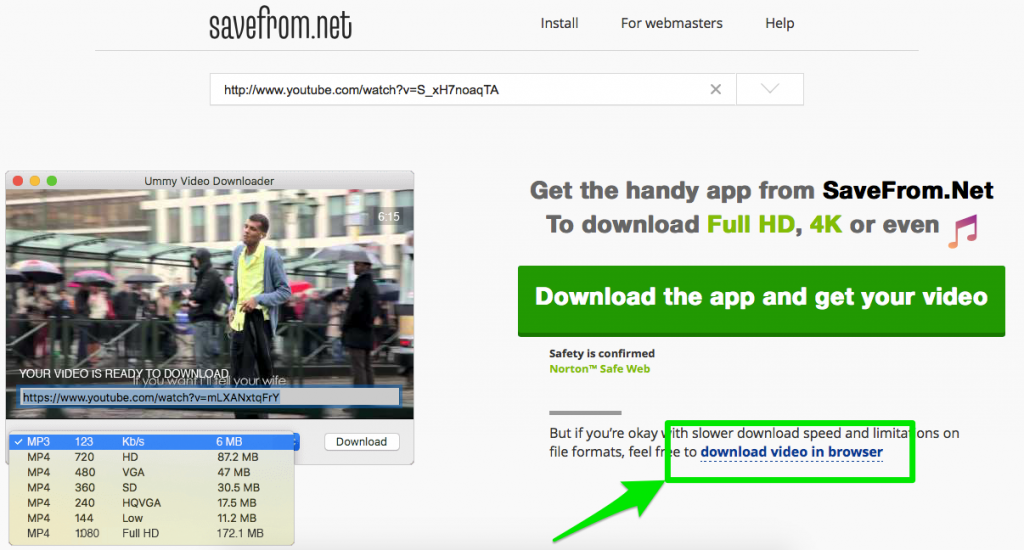Click the green maximize button in Ummy window

pos(52,181)
